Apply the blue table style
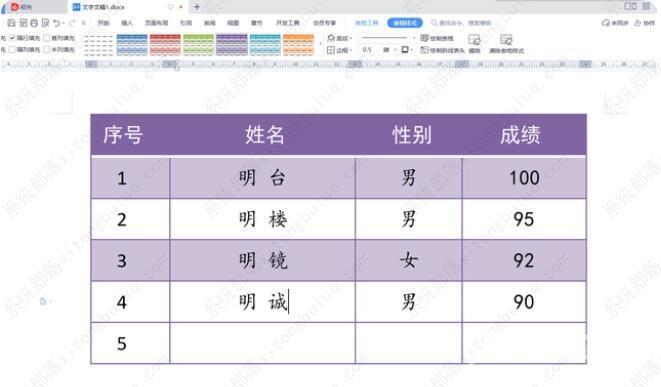This screenshot has height=387, width=661. 132,45
